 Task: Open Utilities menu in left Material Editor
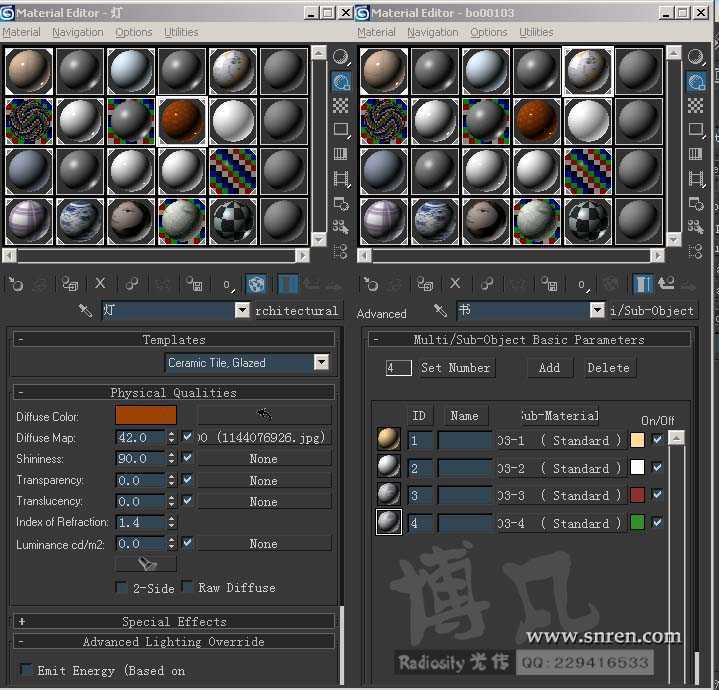click(x=181, y=32)
